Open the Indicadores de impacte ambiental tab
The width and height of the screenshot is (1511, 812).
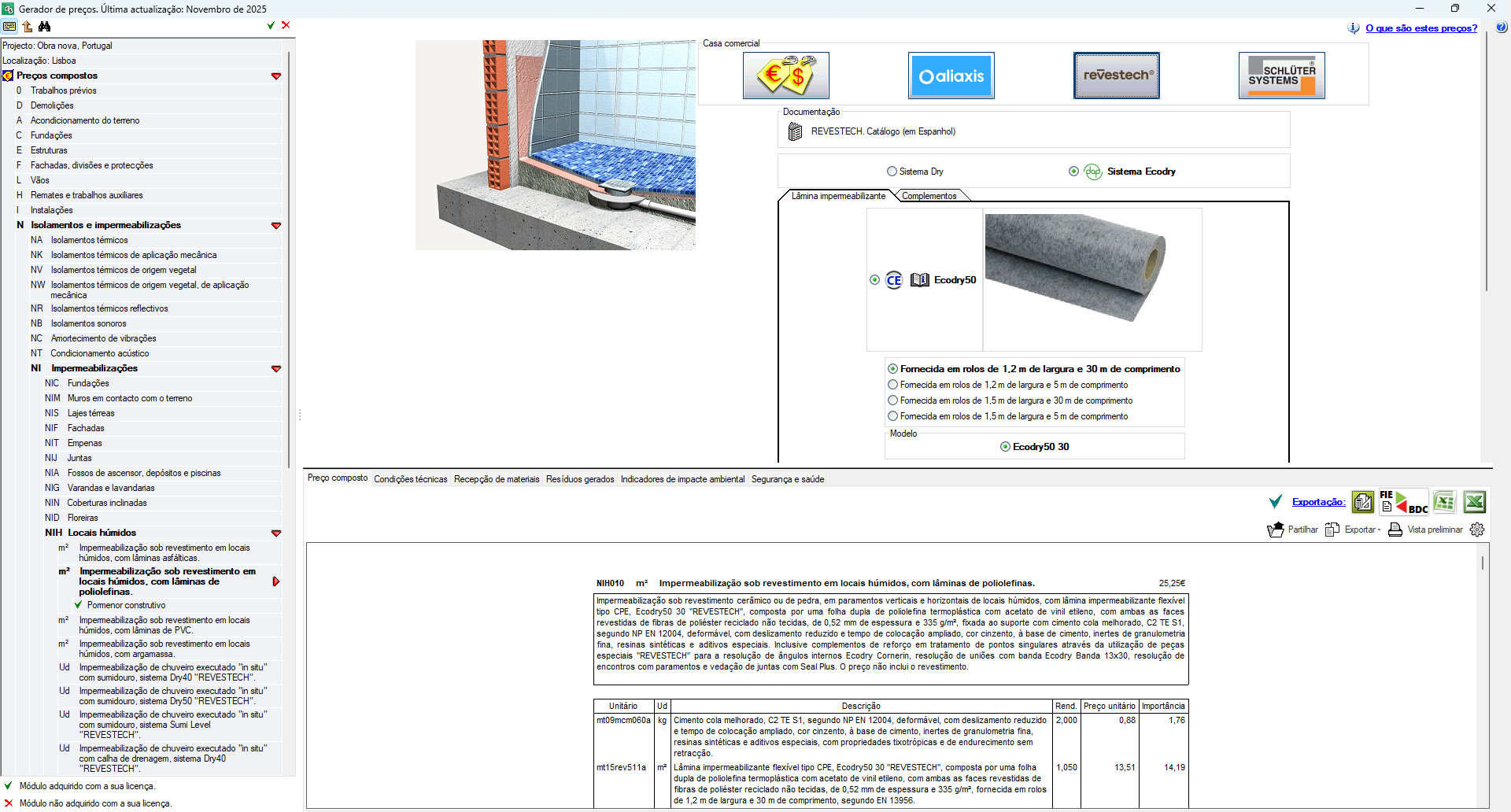click(682, 479)
